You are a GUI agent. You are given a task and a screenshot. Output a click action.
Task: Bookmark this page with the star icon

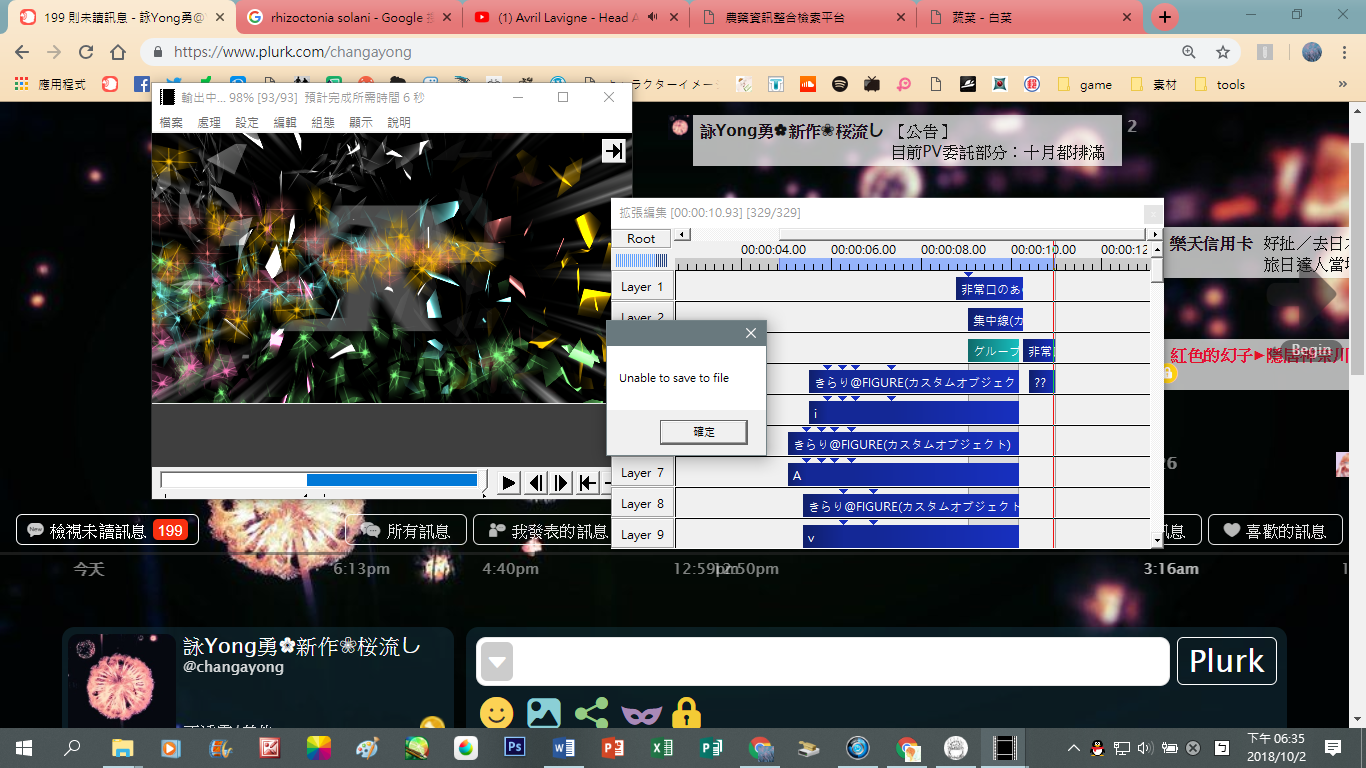(x=1222, y=52)
